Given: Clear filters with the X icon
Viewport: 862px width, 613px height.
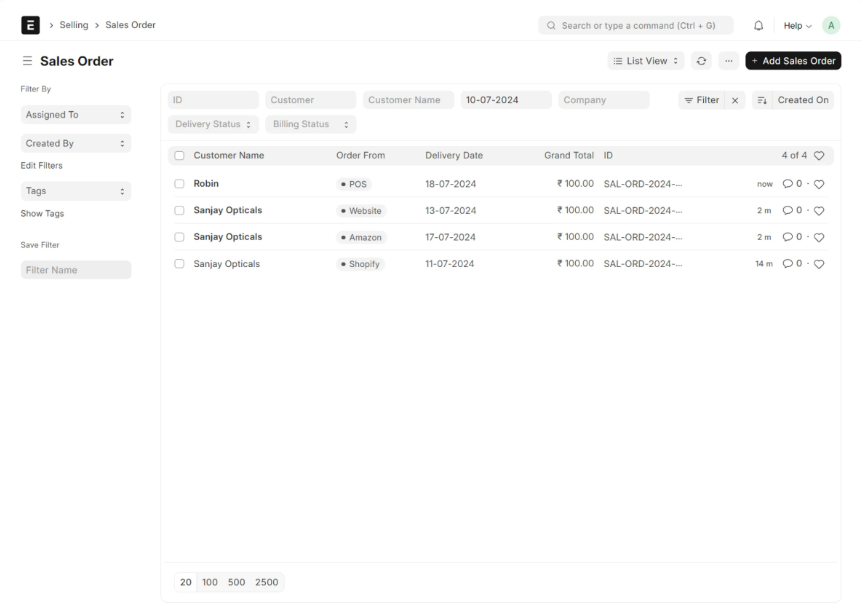Looking at the screenshot, I should pos(735,100).
